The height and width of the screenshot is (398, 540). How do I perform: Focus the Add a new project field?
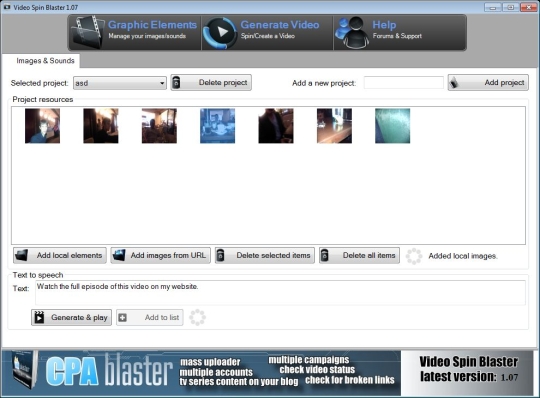pyautogui.click(x=404, y=83)
